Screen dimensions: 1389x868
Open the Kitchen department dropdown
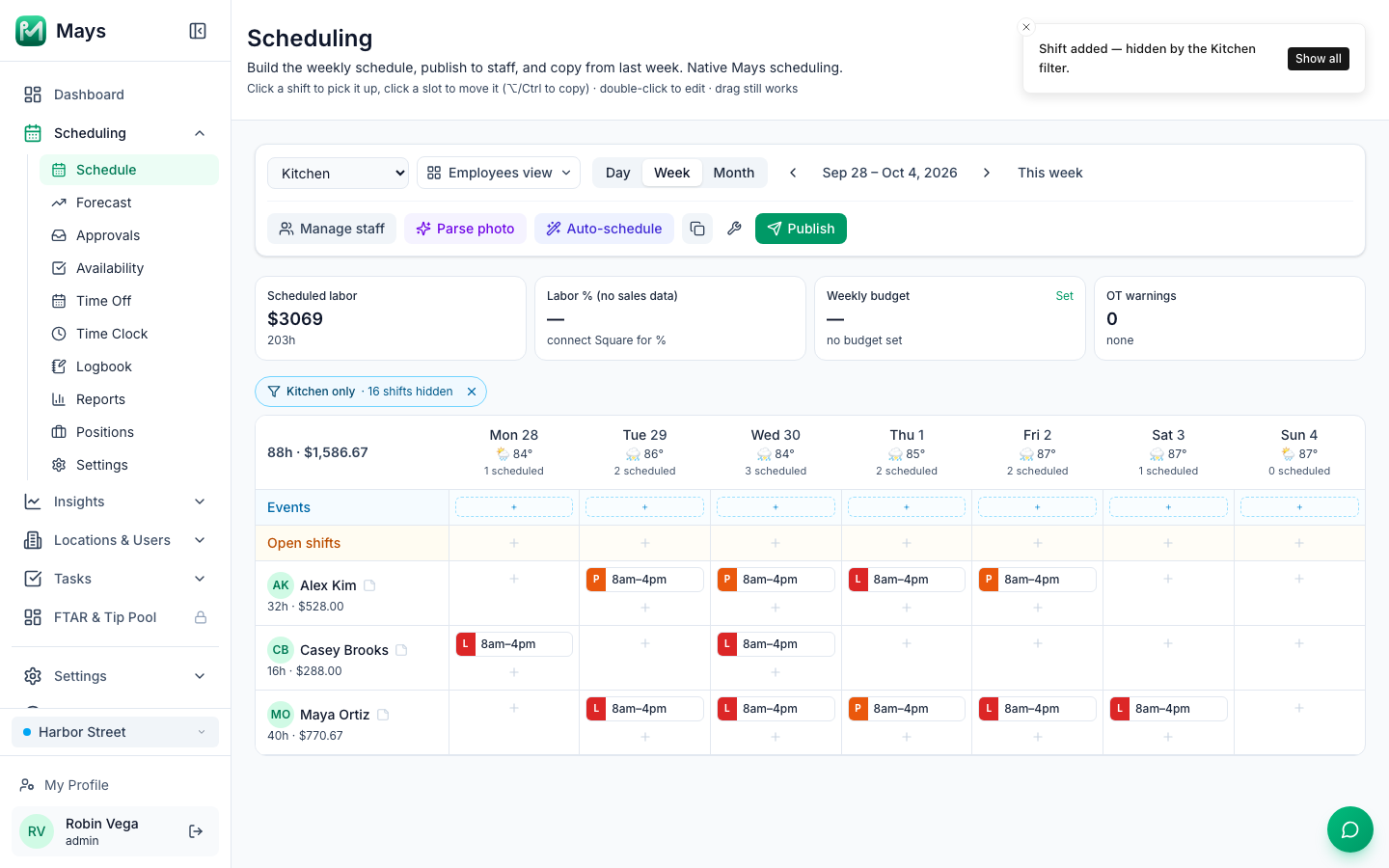338,174
